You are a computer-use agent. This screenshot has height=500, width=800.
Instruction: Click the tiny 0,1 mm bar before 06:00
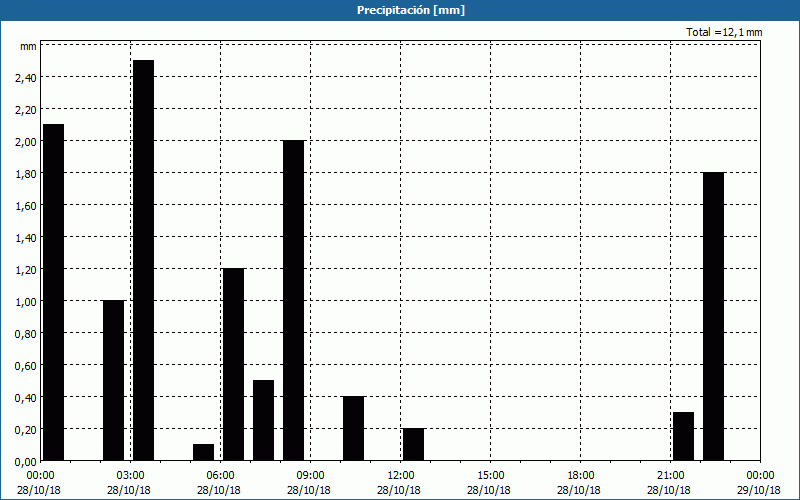[204, 453]
